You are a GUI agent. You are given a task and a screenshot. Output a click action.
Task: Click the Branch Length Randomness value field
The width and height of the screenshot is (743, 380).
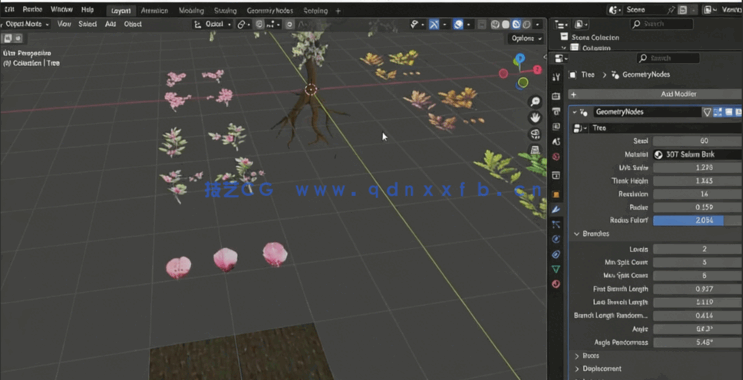[x=697, y=316]
